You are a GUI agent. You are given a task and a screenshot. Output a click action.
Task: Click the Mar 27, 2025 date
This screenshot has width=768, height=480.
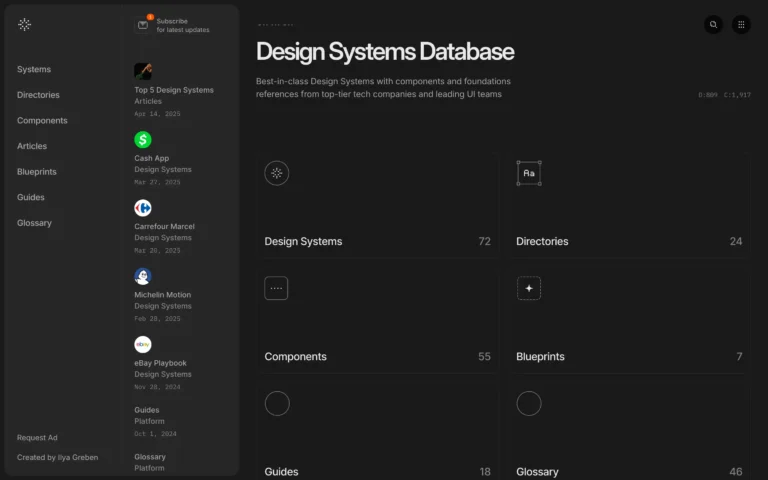[x=157, y=182]
